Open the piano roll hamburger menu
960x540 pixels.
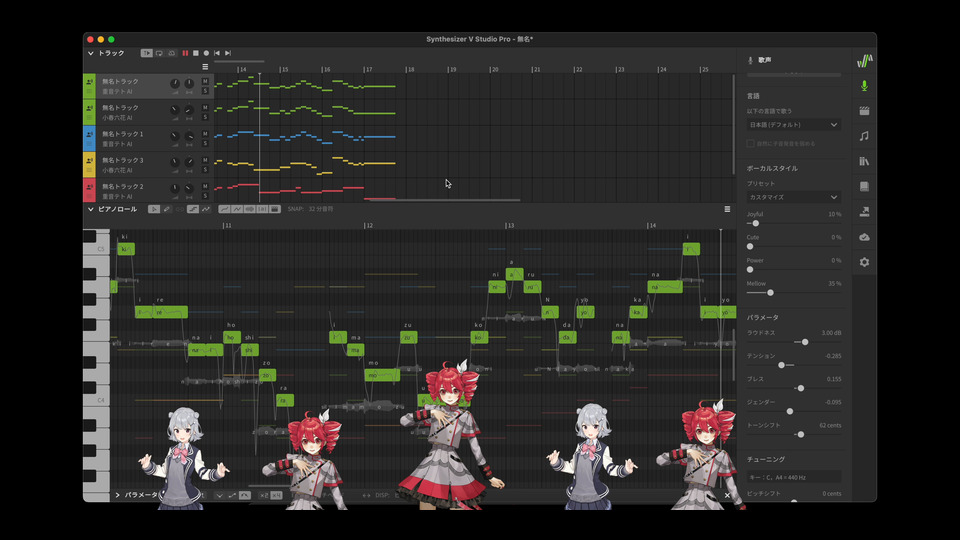pos(727,209)
